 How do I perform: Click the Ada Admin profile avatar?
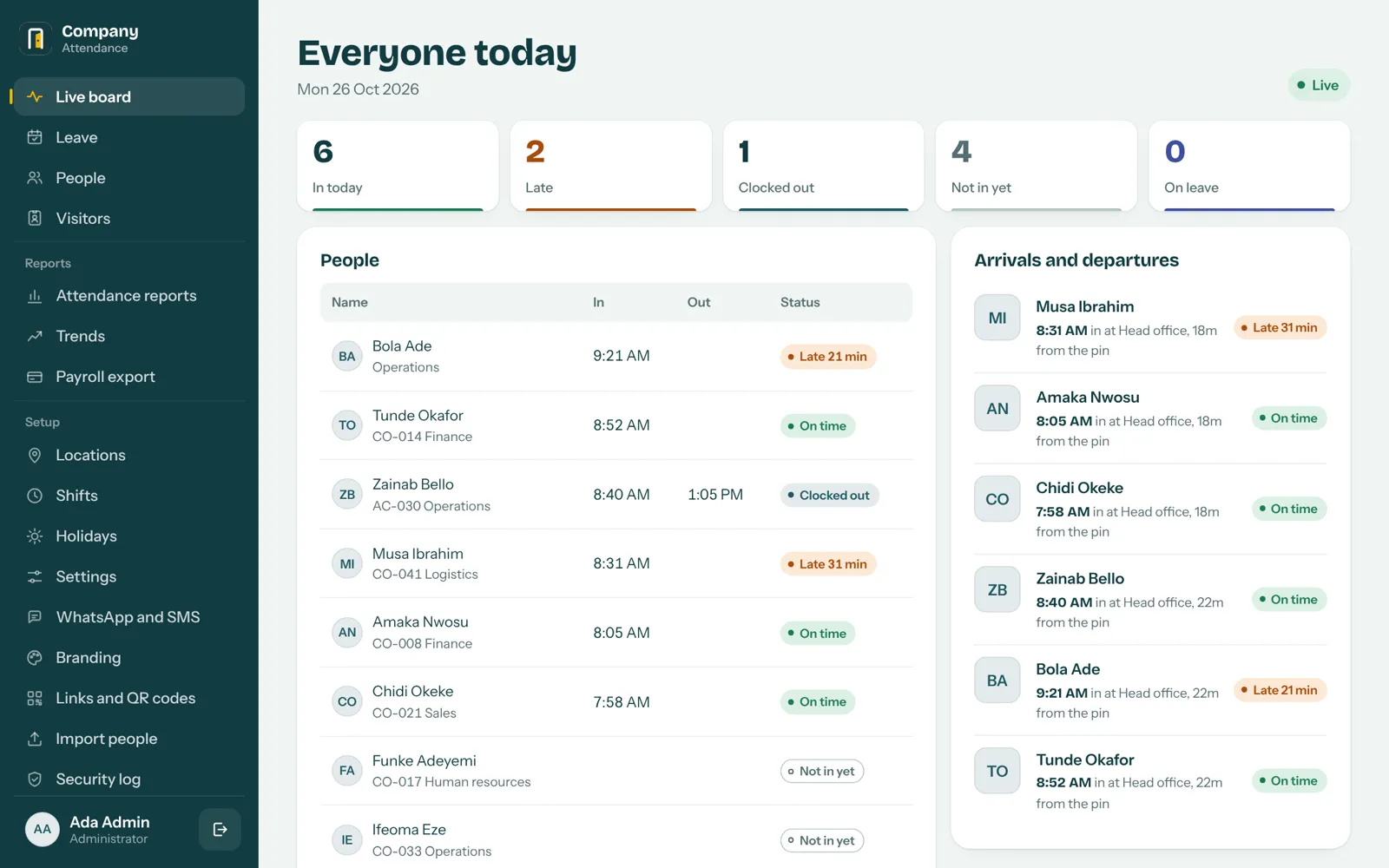(x=42, y=830)
